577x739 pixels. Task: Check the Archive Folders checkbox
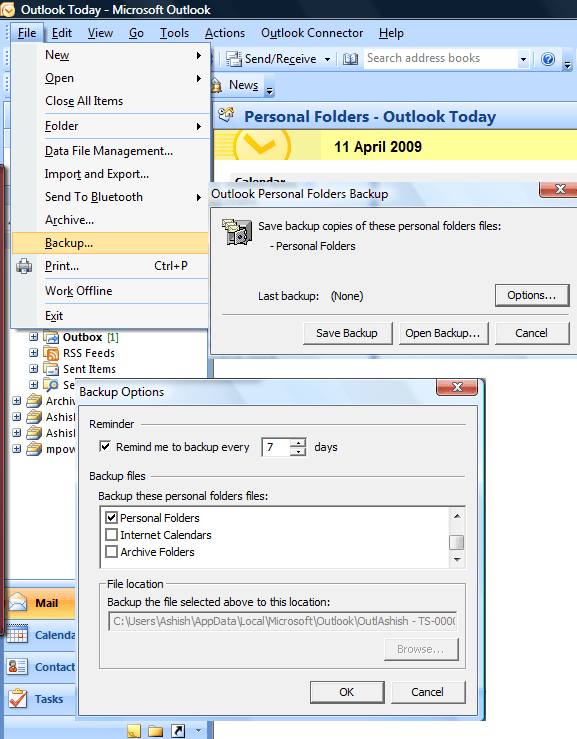(x=111, y=551)
